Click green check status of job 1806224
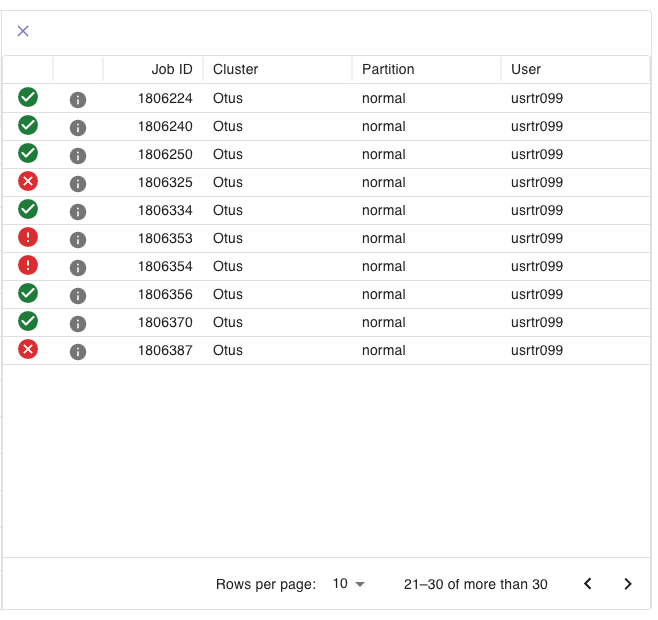The height and width of the screenshot is (620, 658). [28, 97]
